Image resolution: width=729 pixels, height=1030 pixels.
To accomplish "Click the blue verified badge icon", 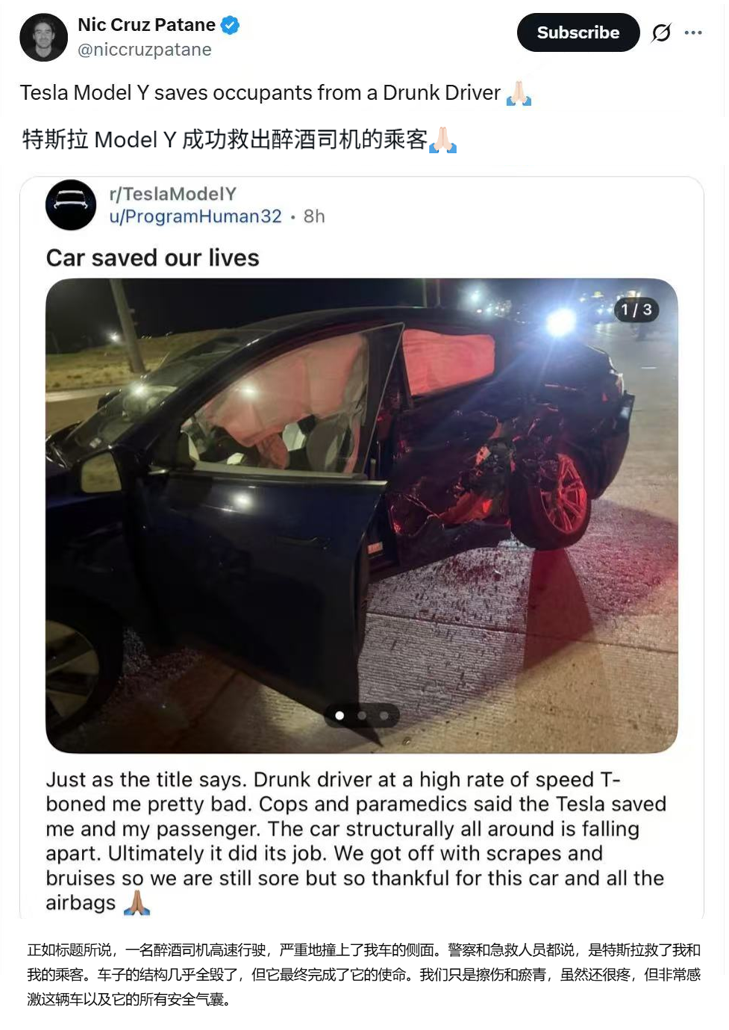I will click(x=230, y=26).
